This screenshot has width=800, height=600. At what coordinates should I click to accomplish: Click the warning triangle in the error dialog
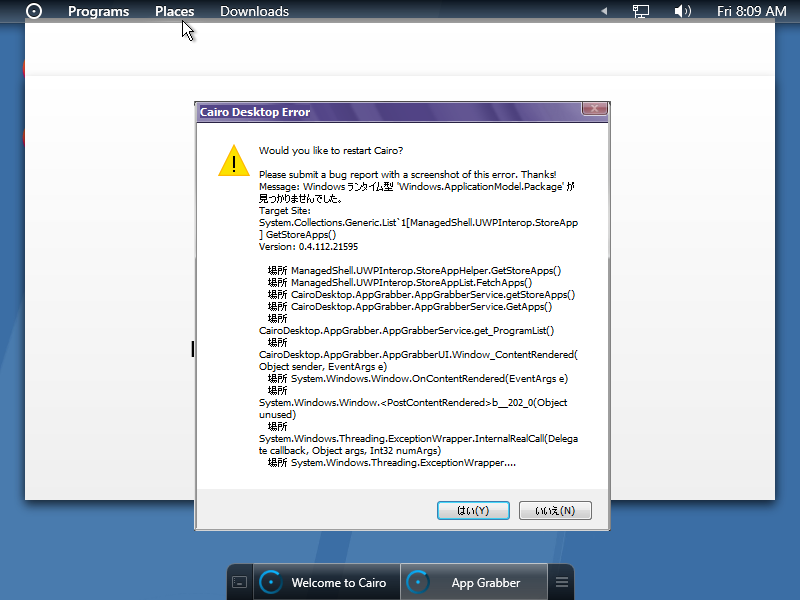click(x=233, y=160)
